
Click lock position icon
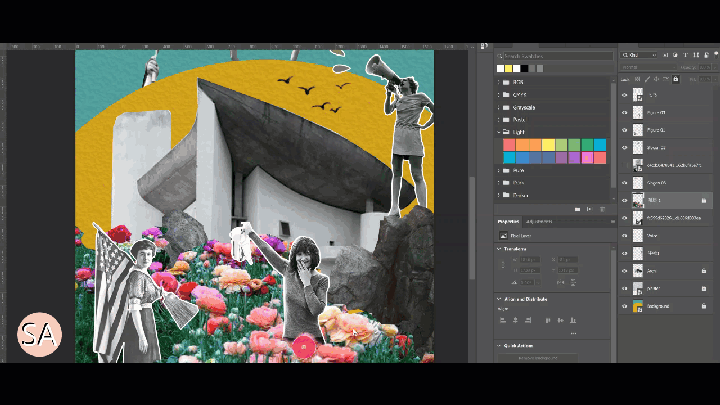(656, 79)
